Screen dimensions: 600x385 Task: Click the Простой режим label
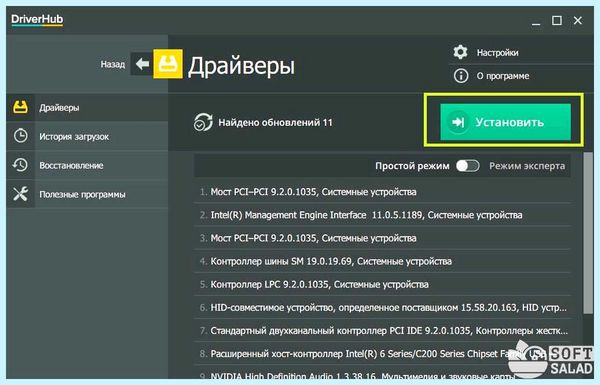[x=412, y=166]
